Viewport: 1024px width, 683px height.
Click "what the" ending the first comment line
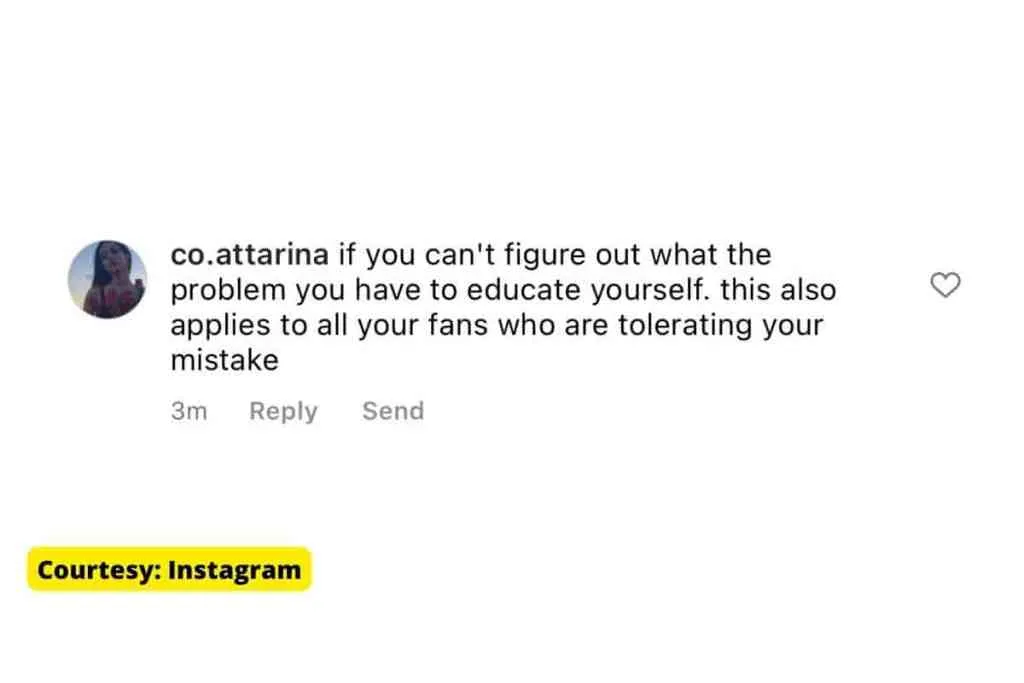710,255
